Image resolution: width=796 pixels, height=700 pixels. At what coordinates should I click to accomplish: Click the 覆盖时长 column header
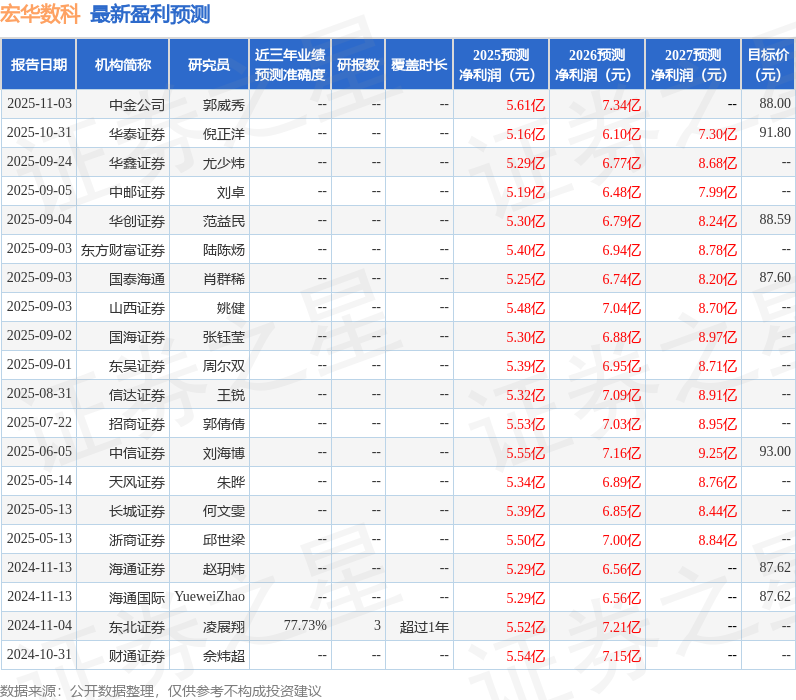pos(419,64)
